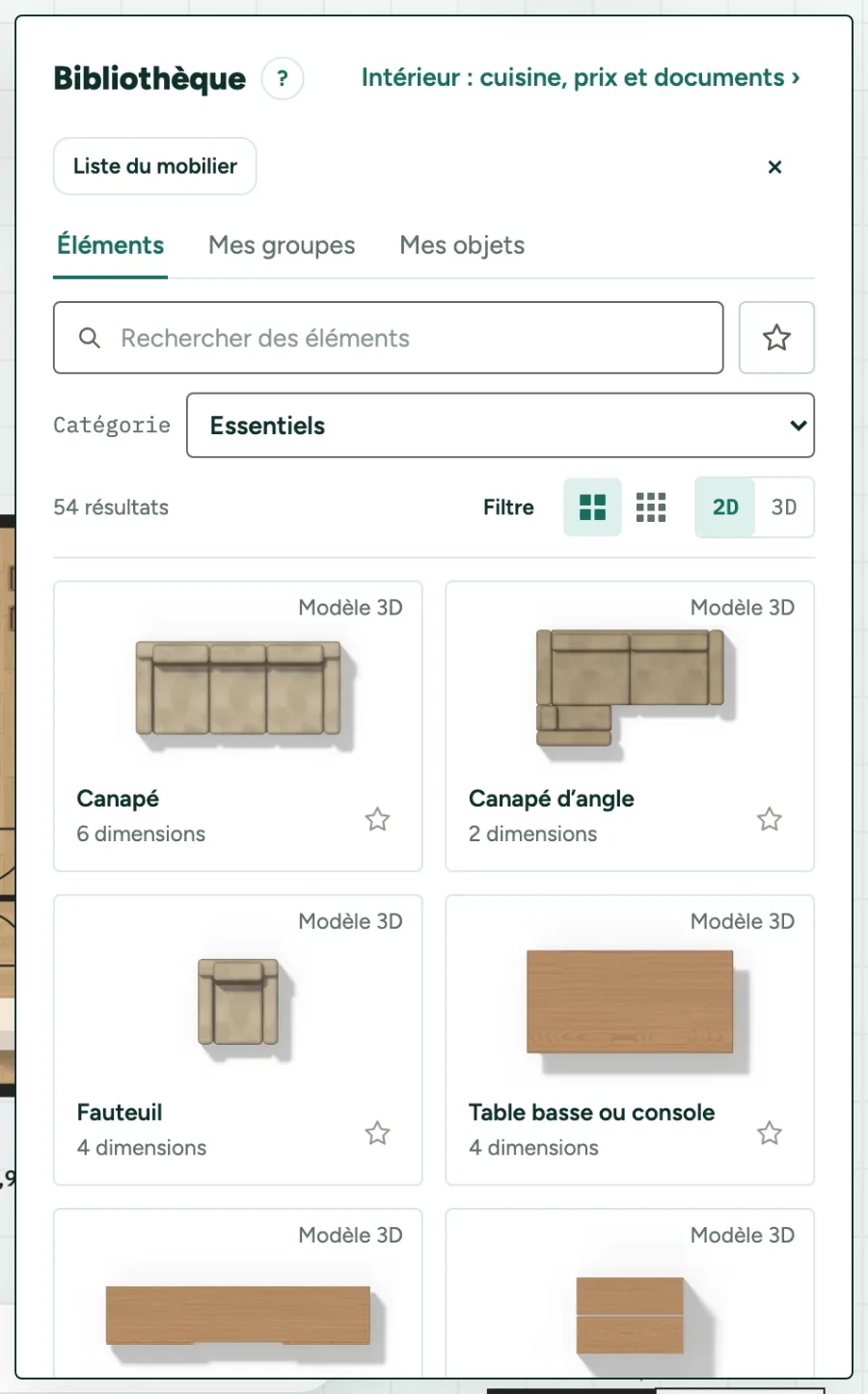Favorite the Table basse ou console star
The width and height of the screenshot is (868, 1394).
point(769,1133)
